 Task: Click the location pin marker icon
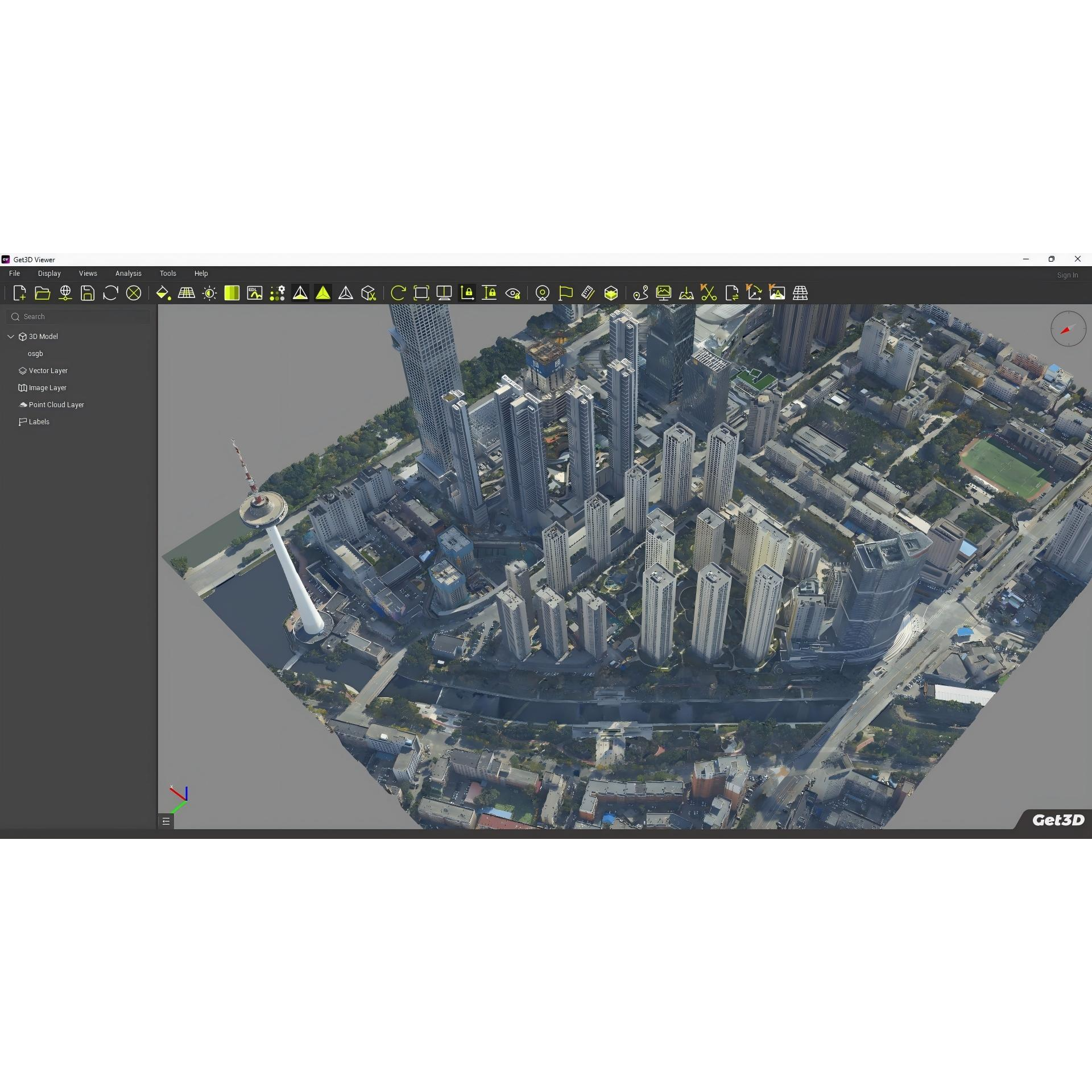(x=543, y=293)
